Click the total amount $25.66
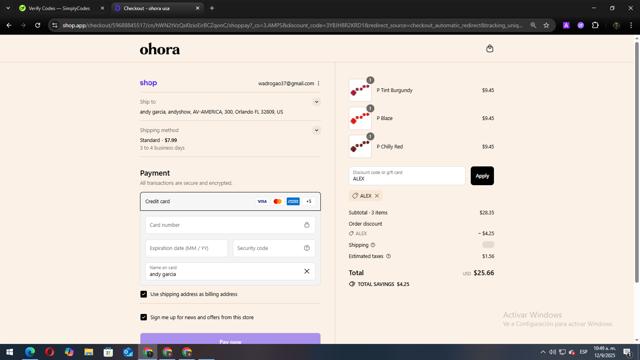Image resolution: width=640 pixels, height=360 pixels. click(x=484, y=273)
